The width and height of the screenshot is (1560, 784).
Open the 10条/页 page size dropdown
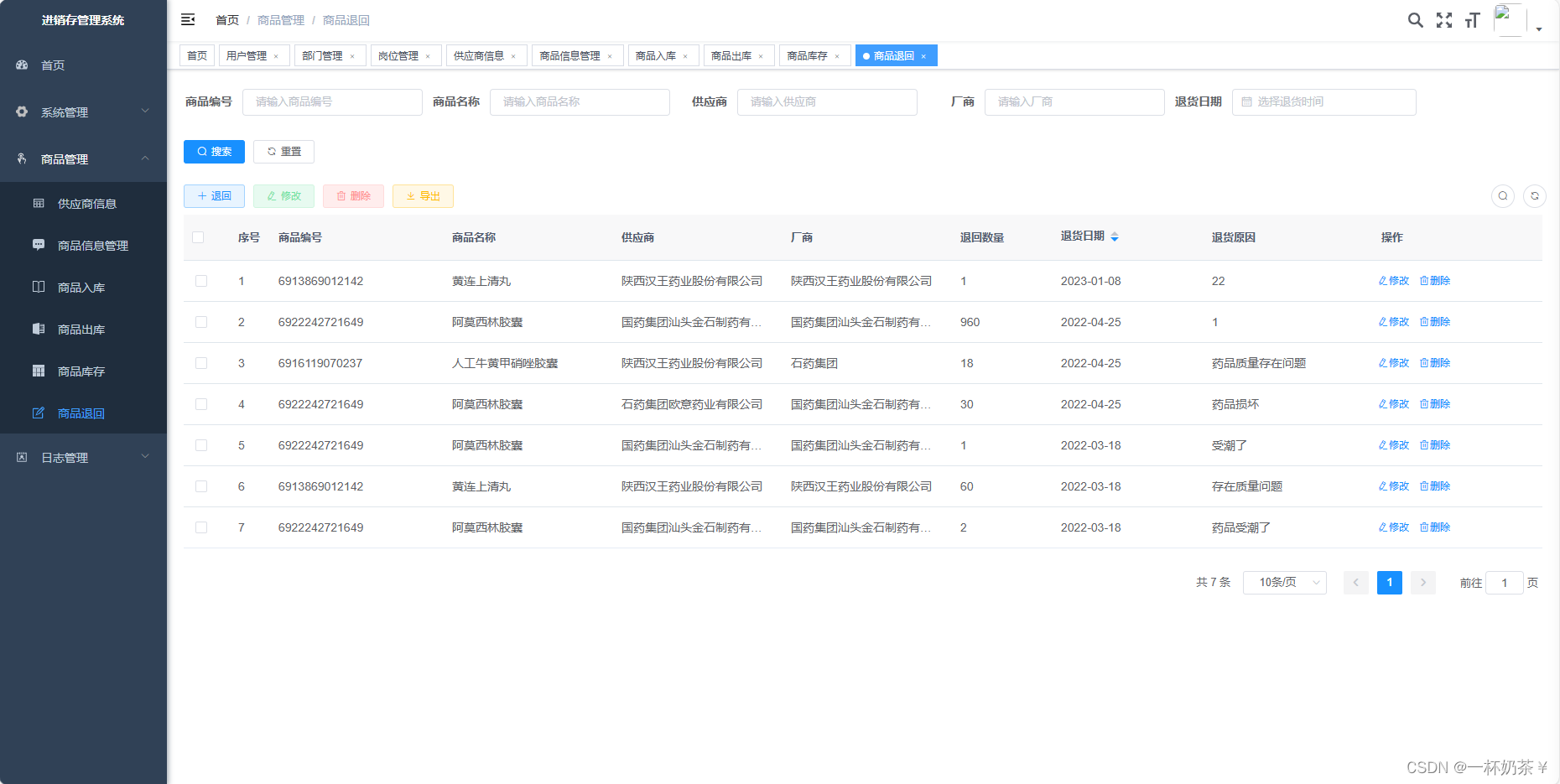[x=1284, y=582]
